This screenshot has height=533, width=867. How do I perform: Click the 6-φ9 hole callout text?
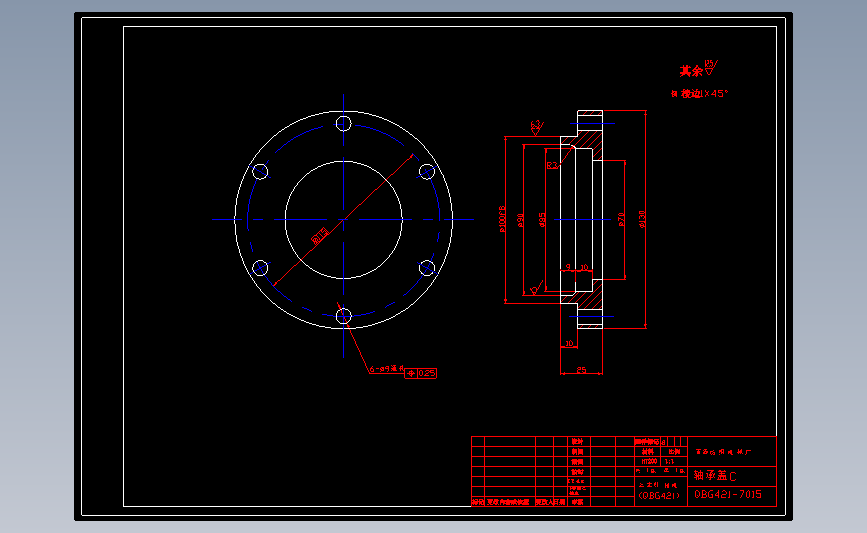tap(387, 368)
